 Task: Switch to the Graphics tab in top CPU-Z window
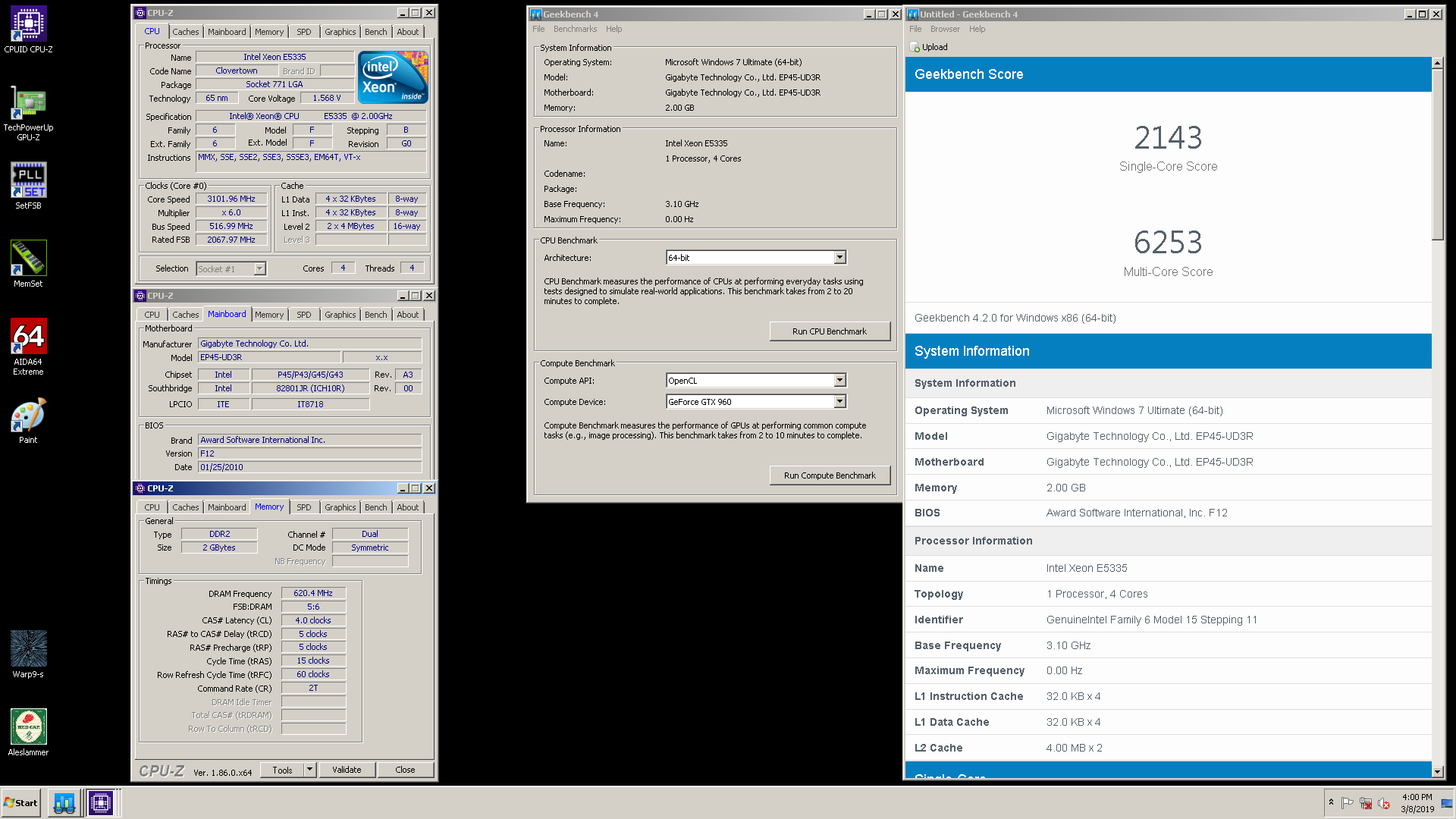pos(340,32)
